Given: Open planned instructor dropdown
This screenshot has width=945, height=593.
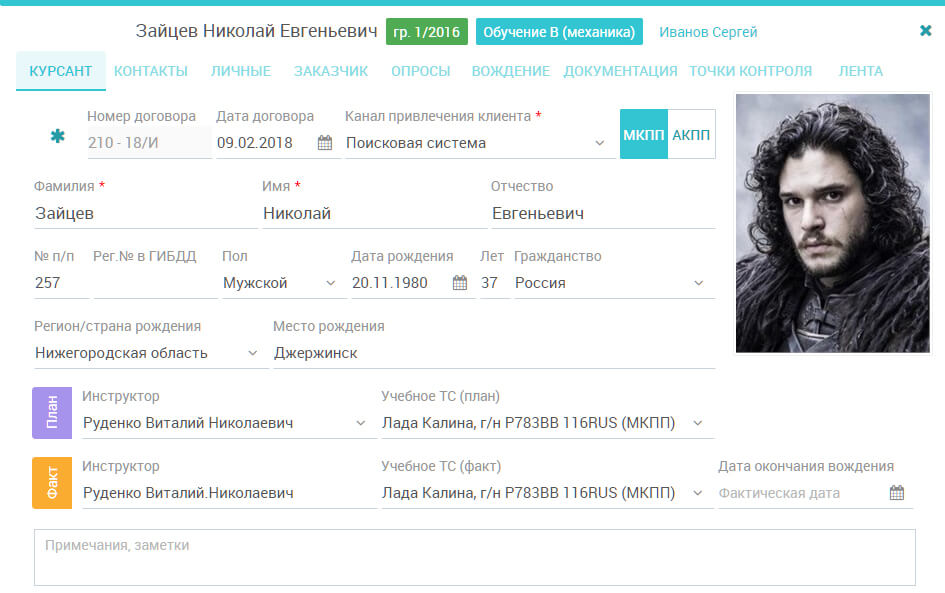Looking at the screenshot, I should tap(360, 422).
